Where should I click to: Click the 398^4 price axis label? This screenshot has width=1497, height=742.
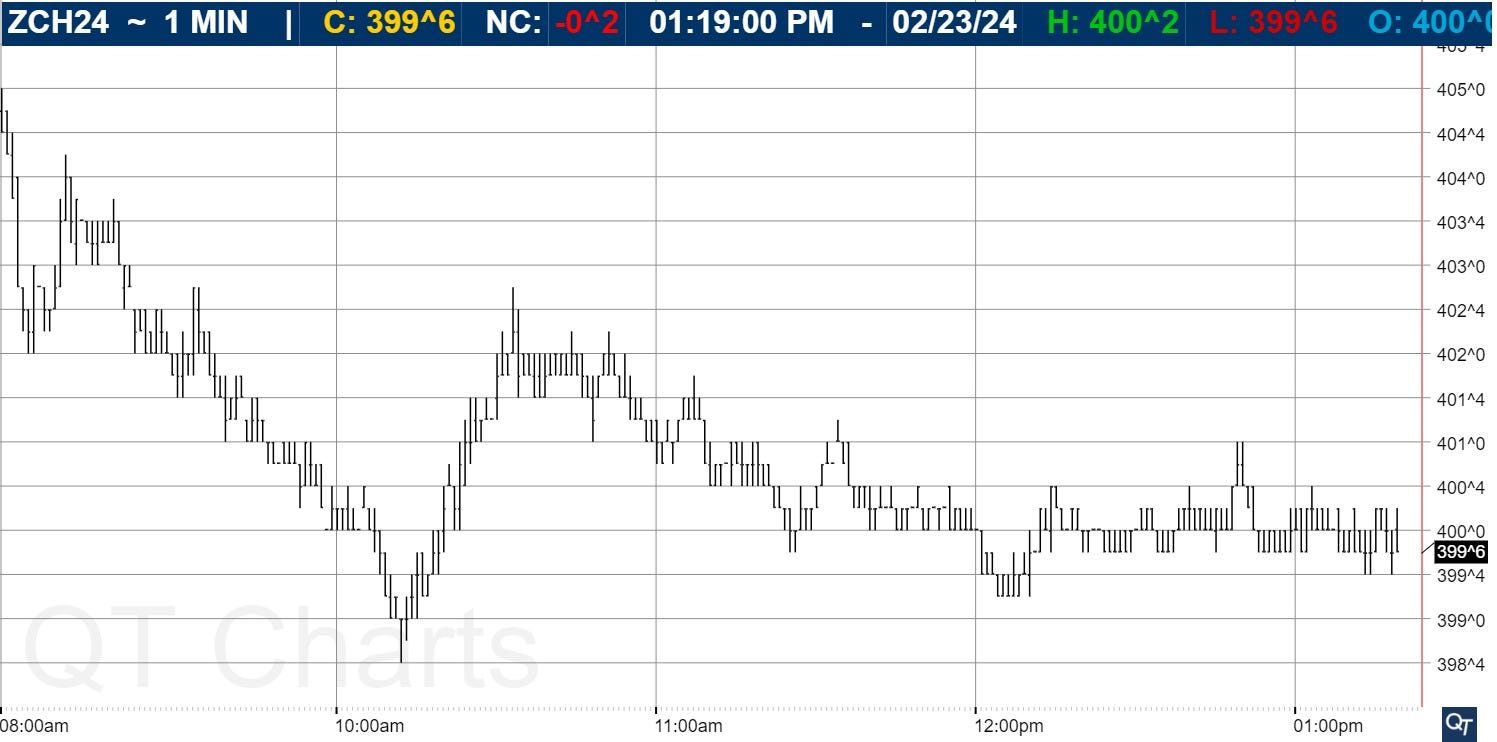[x=1459, y=664]
